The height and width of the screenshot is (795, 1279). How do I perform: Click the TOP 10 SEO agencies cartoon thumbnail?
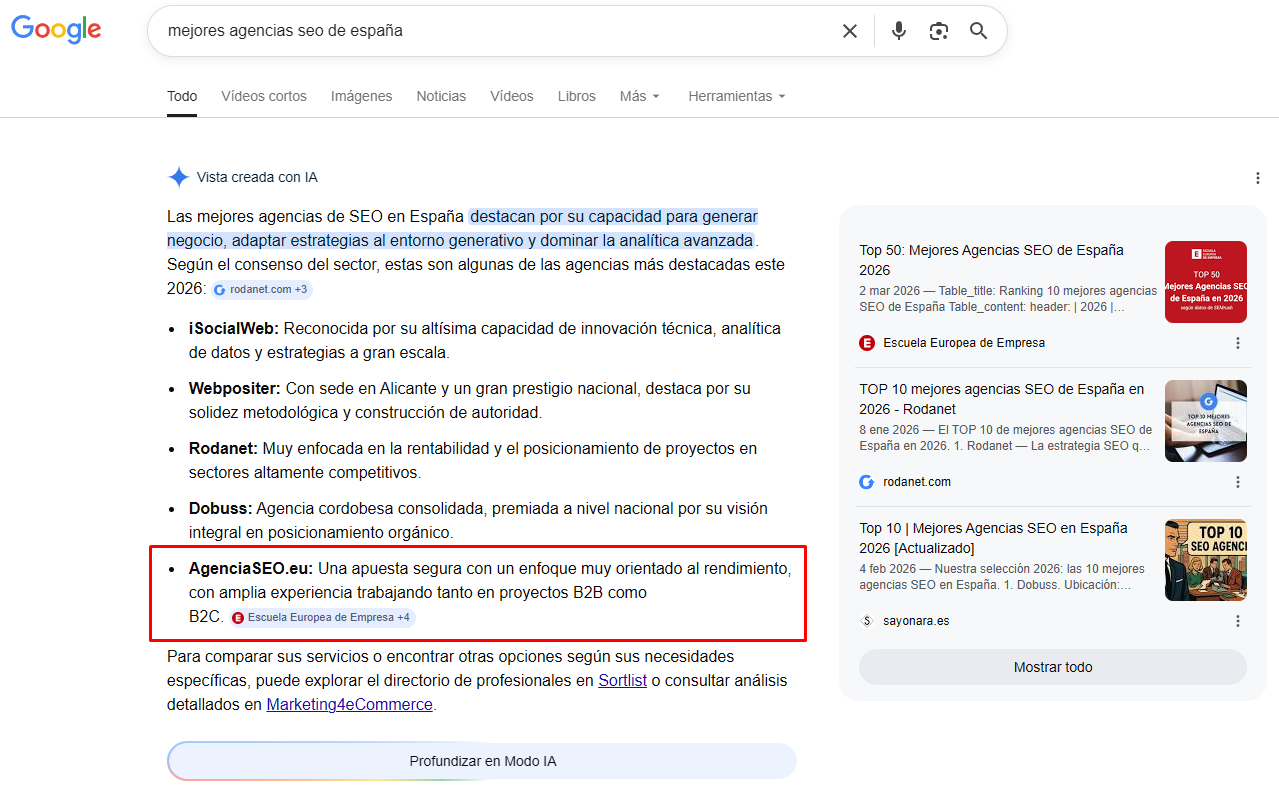(1206, 560)
